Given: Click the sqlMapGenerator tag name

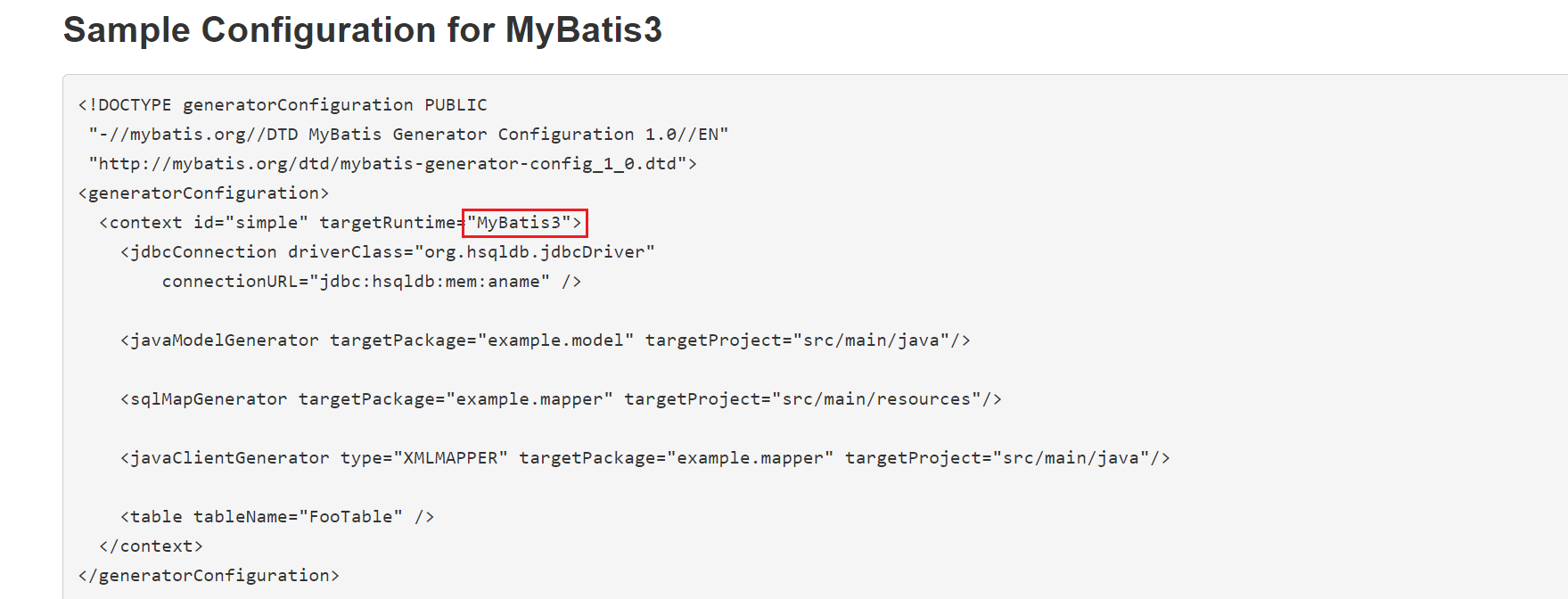Looking at the screenshot, I should [209, 399].
